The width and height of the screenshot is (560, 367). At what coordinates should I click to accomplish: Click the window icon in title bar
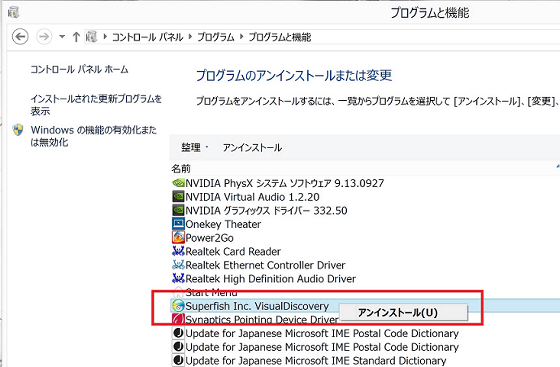coord(14,13)
